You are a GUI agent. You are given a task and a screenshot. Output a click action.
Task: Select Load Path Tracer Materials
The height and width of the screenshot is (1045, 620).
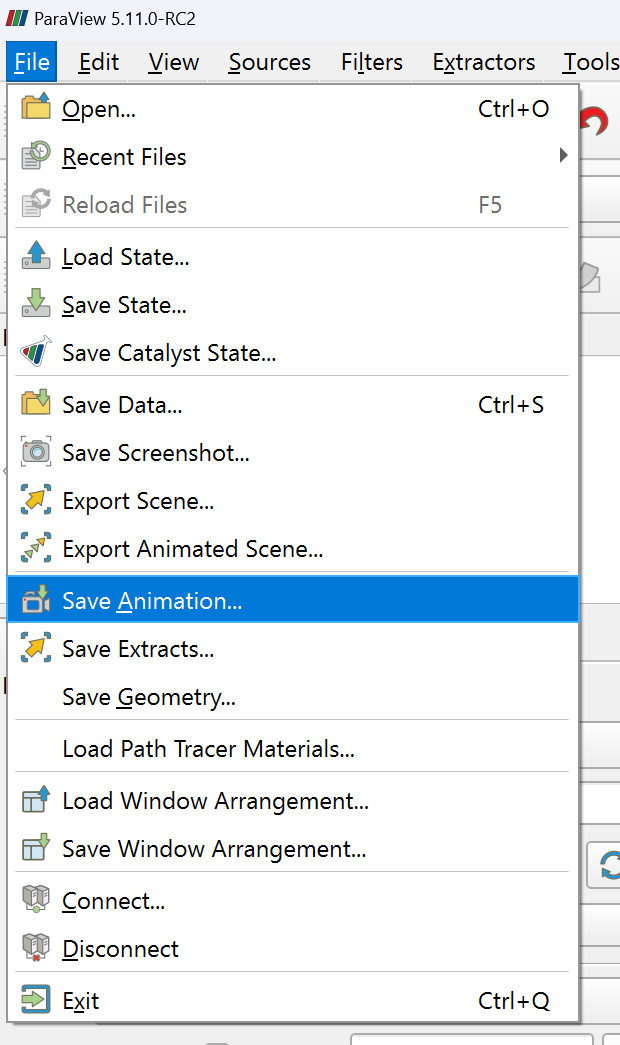(x=208, y=749)
